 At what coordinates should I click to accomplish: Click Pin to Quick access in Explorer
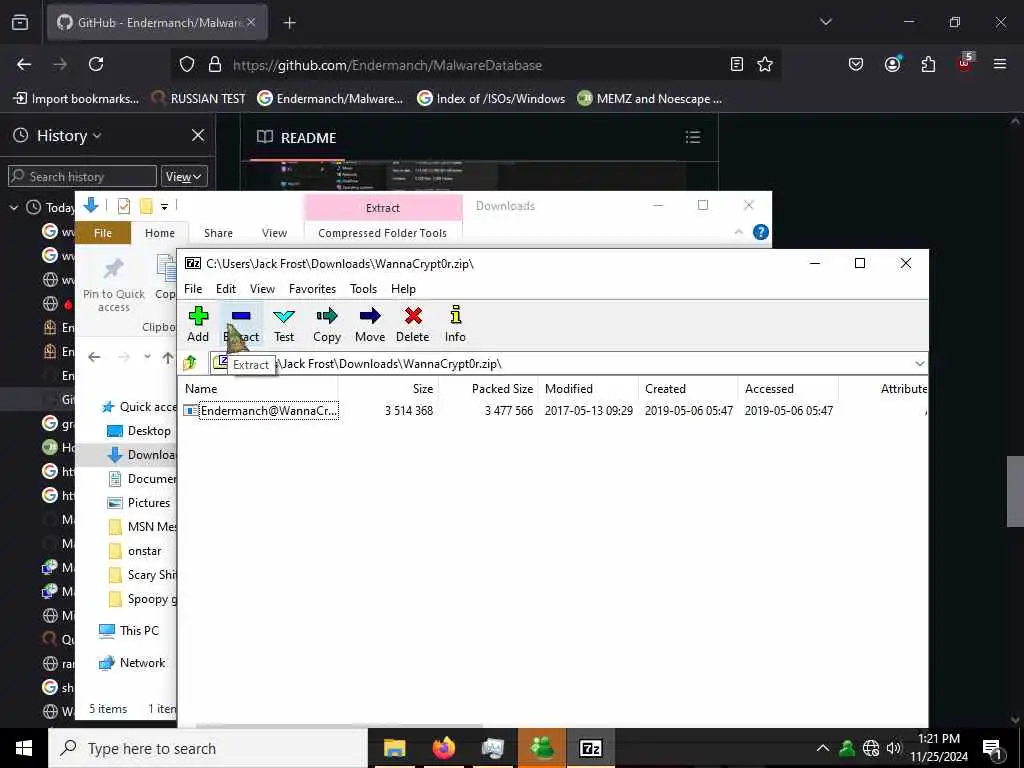click(114, 285)
